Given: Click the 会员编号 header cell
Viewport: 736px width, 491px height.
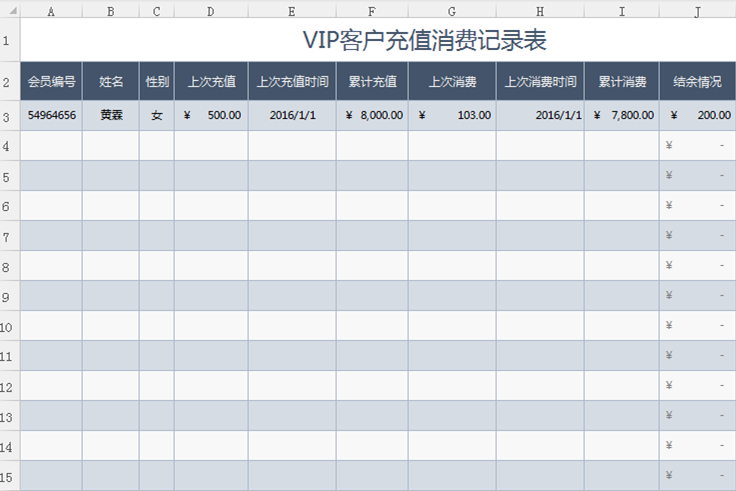Looking at the screenshot, I should pos(51,81).
